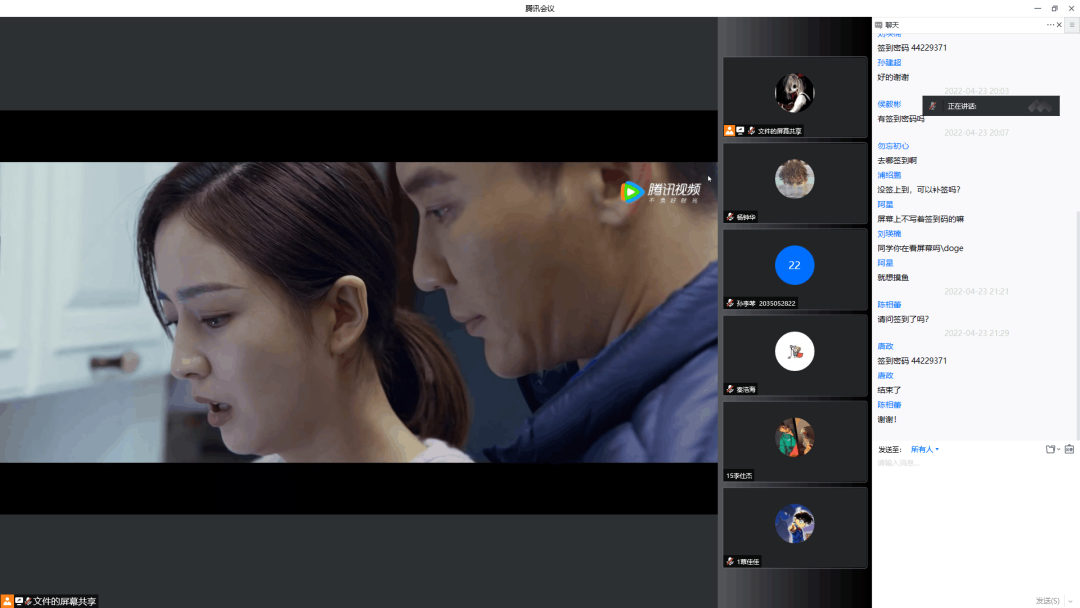Click muted mic icon beside 2035052822 name label
The height and width of the screenshot is (608, 1080).
(730, 303)
